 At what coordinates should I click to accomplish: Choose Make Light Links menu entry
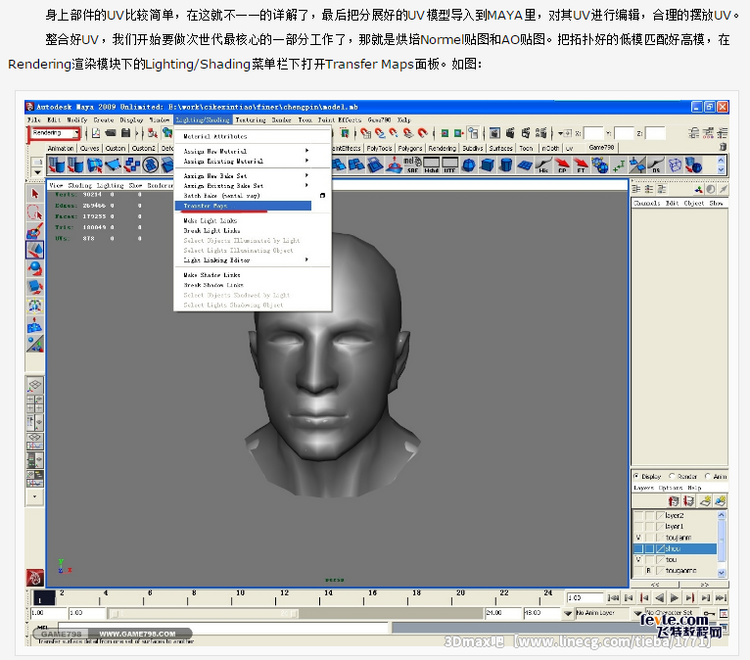click(x=210, y=220)
